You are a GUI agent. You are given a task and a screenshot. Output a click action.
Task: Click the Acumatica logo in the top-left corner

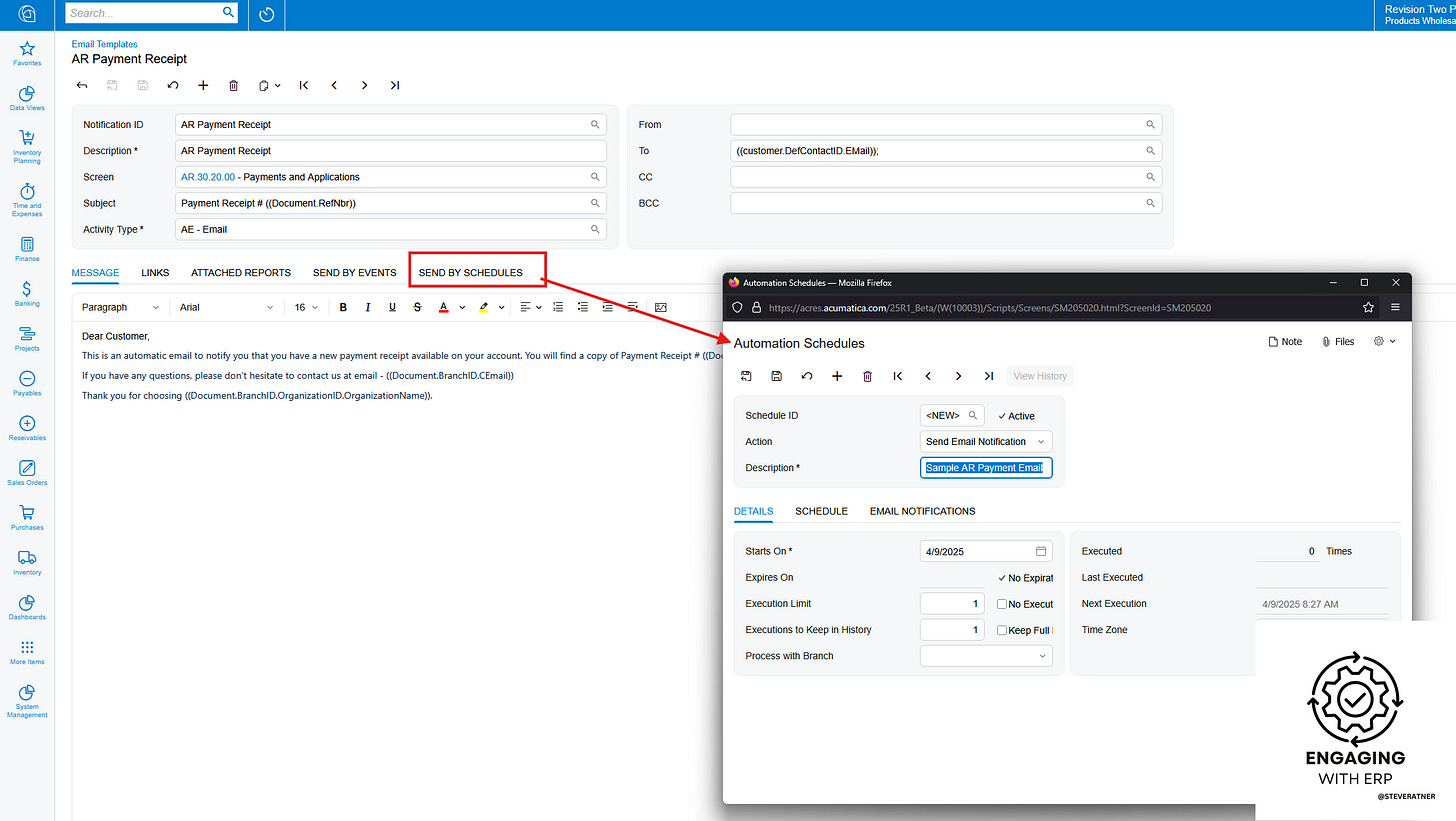[27, 14]
